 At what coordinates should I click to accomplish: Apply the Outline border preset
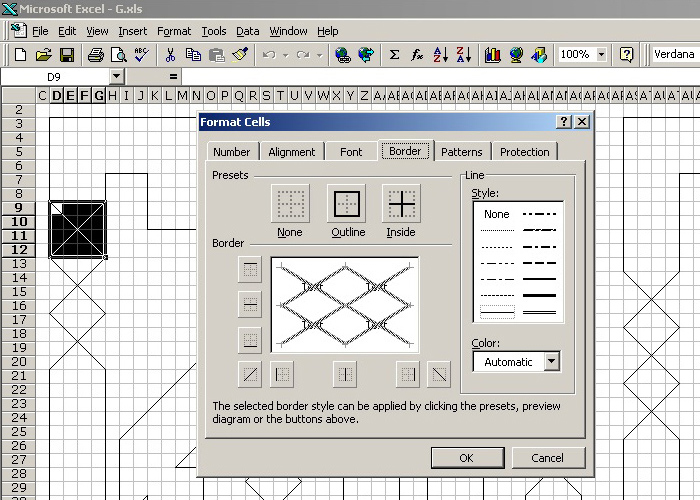click(346, 204)
